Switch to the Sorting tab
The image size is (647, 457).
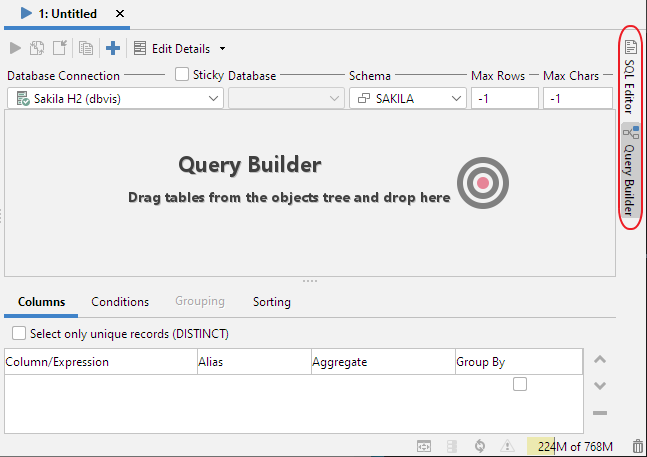pyautogui.click(x=271, y=301)
